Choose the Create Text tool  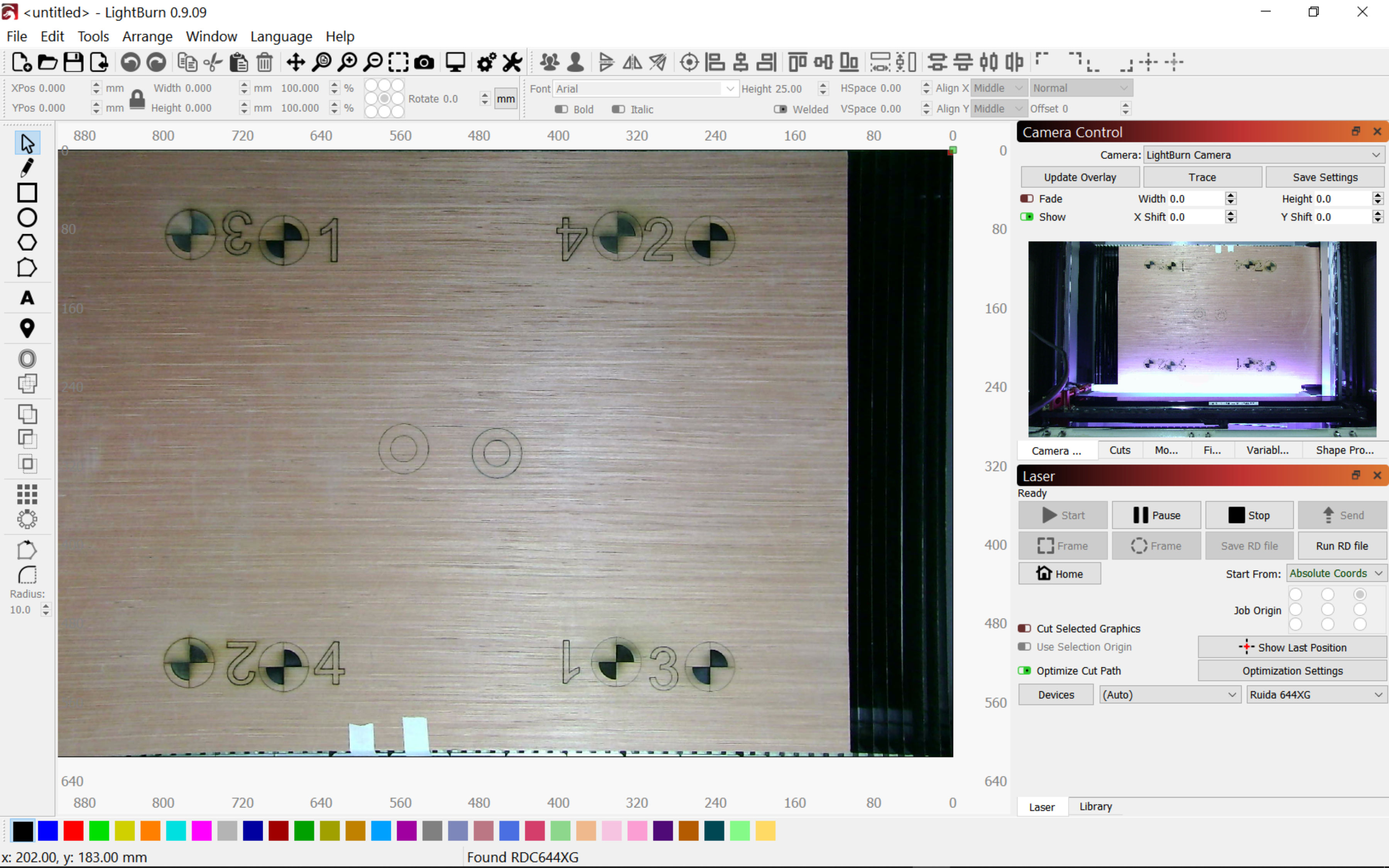26,298
